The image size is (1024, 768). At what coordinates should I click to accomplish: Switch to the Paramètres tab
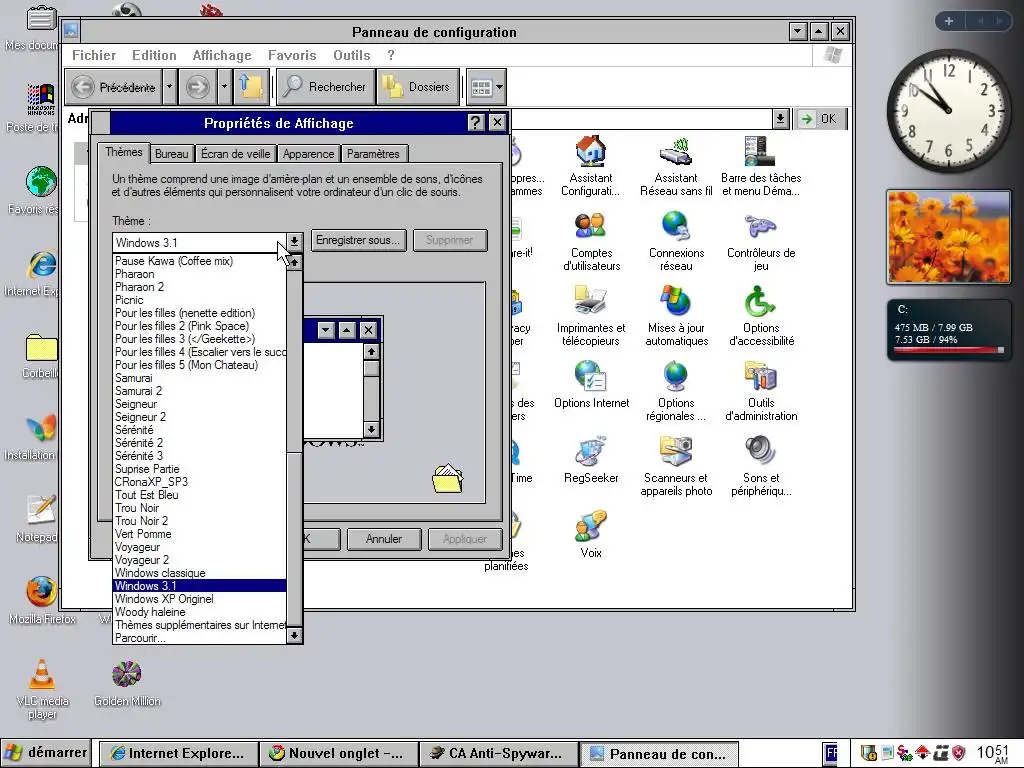373,154
